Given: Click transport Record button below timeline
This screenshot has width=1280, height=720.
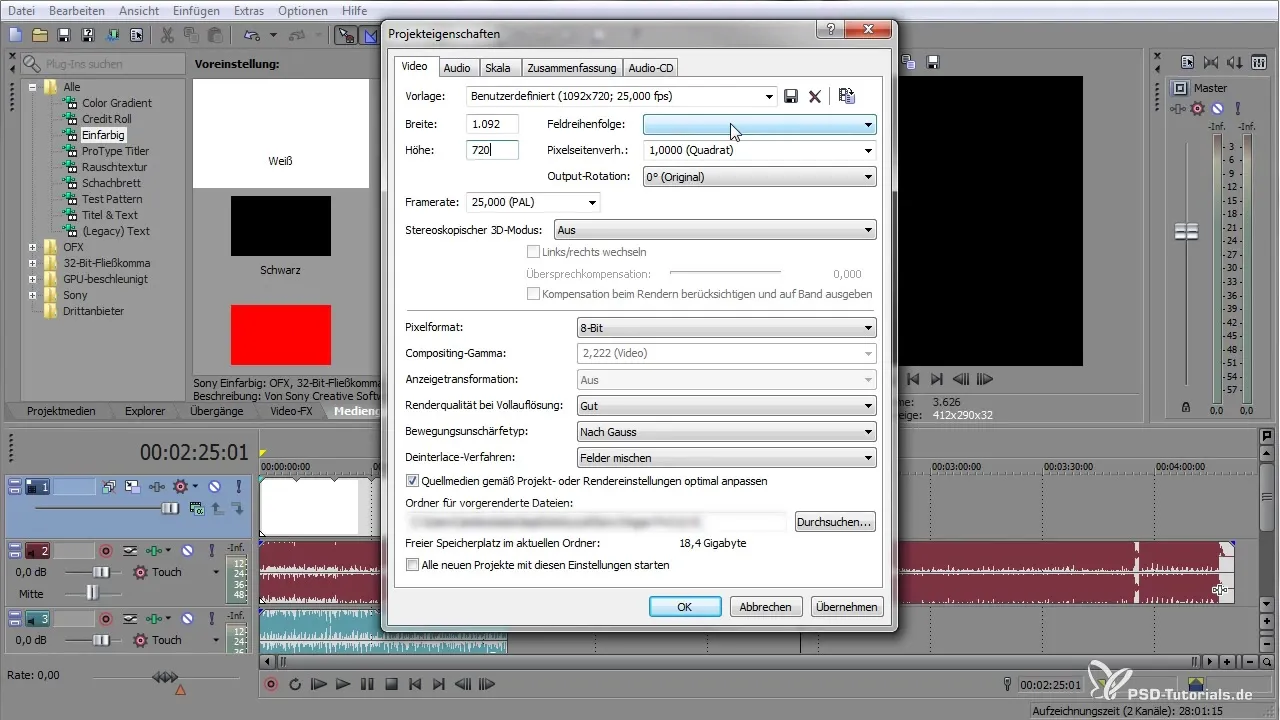Looking at the screenshot, I should pos(271,685).
